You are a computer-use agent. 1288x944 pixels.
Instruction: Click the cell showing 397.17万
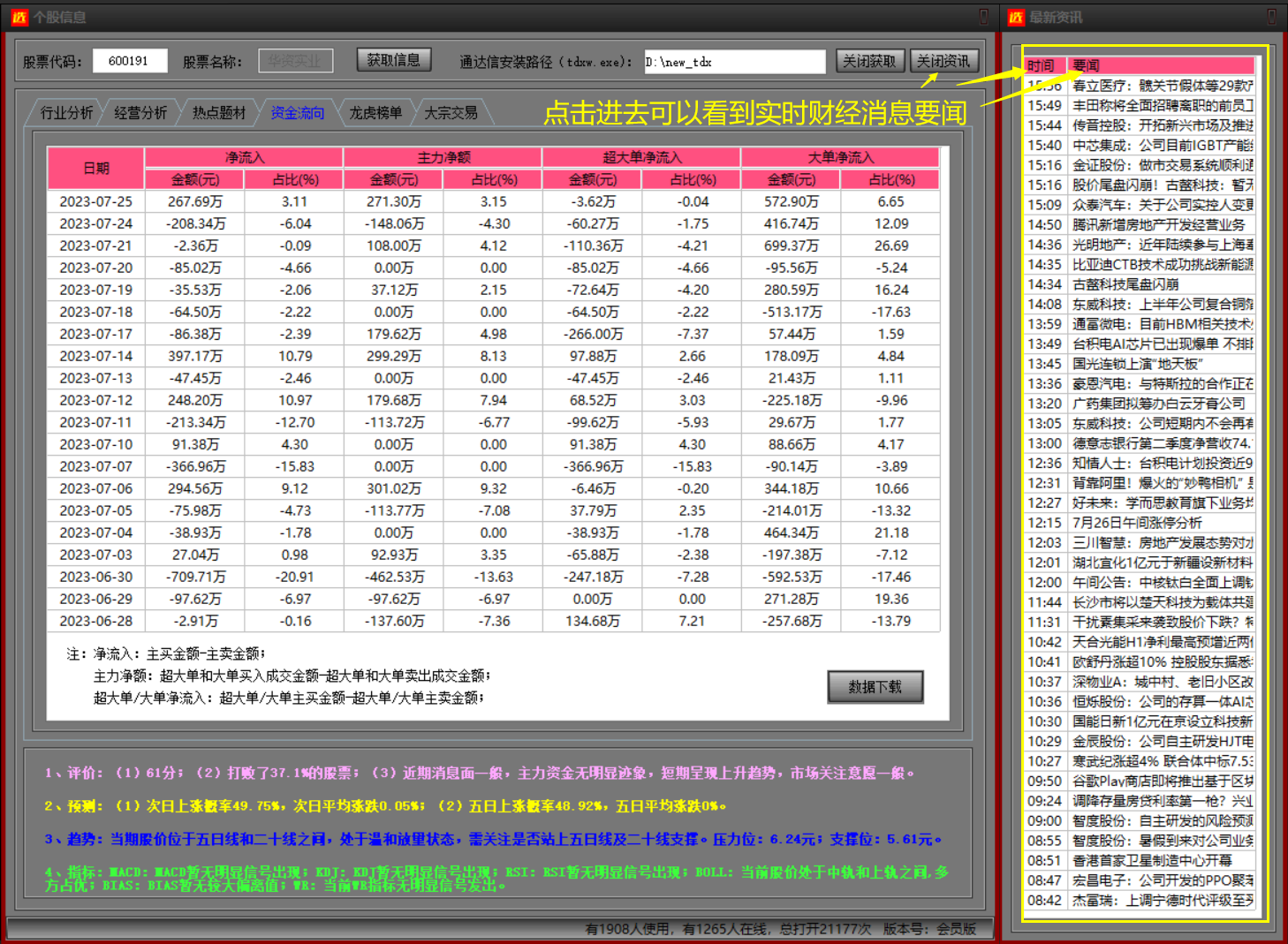[x=195, y=356]
